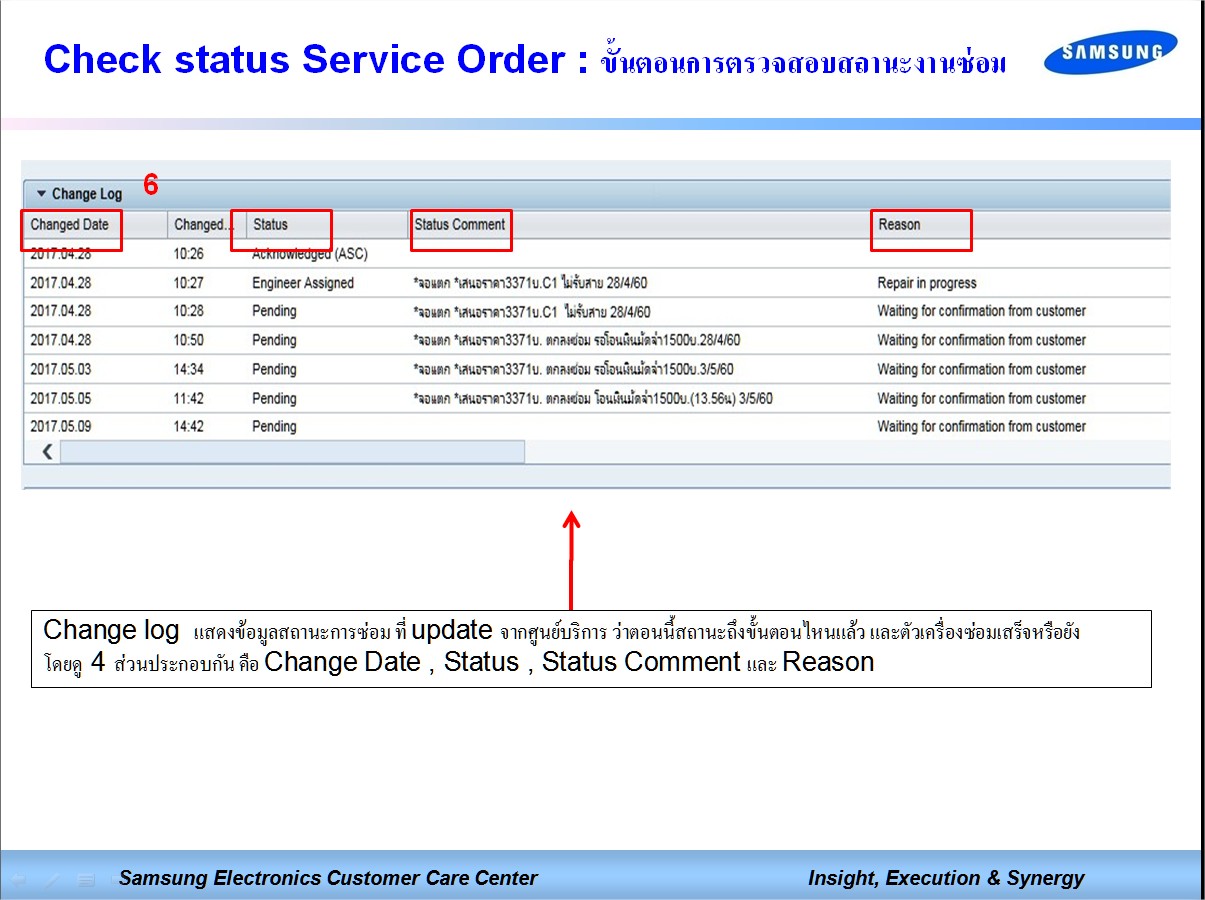Click the Status Comment column header
Image resolution: width=1205 pixels, height=900 pixels.
pyautogui.click(x=460, y=225)
